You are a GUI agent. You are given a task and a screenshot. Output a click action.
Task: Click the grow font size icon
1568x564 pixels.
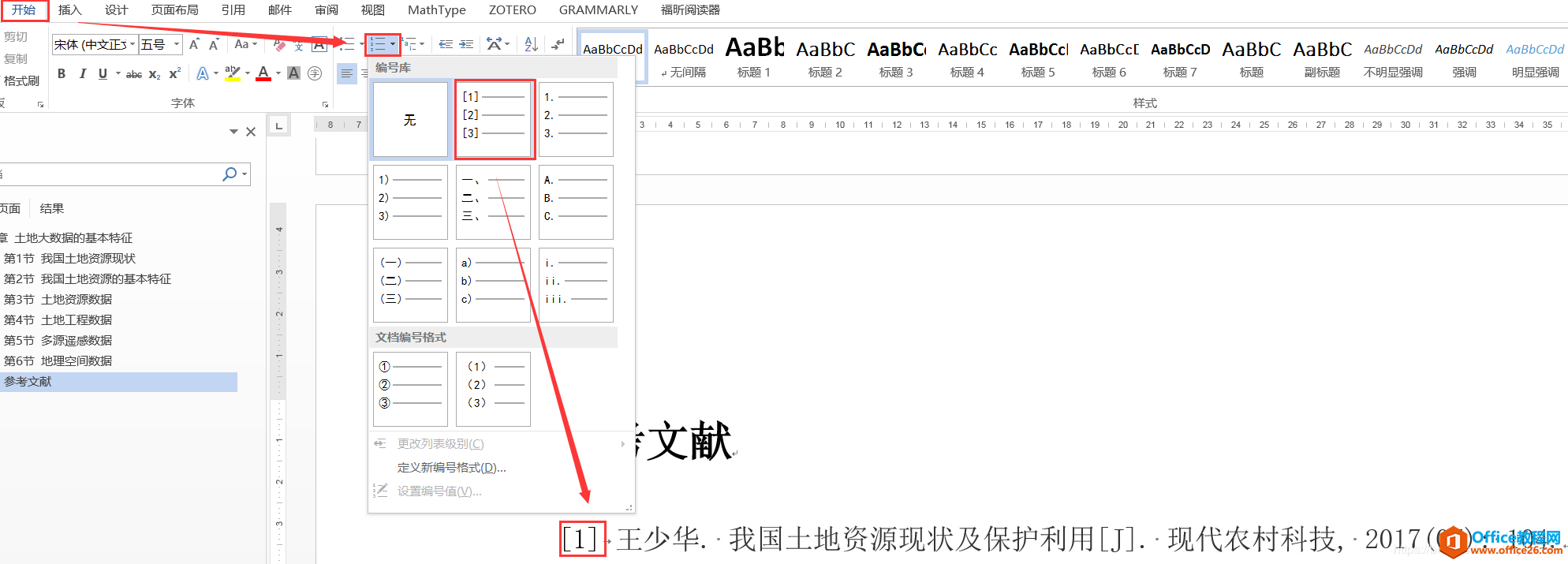pos(194,45)
